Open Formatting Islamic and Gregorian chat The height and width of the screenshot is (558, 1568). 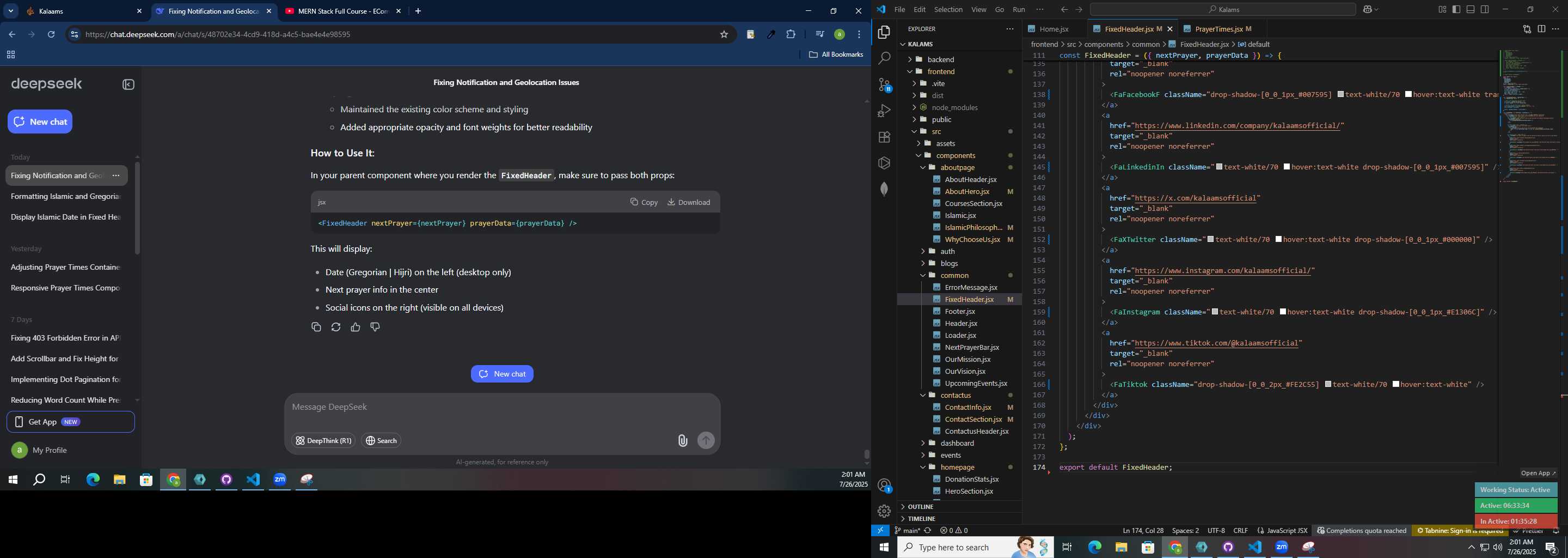pyautogui.click(x=66, y=196)
